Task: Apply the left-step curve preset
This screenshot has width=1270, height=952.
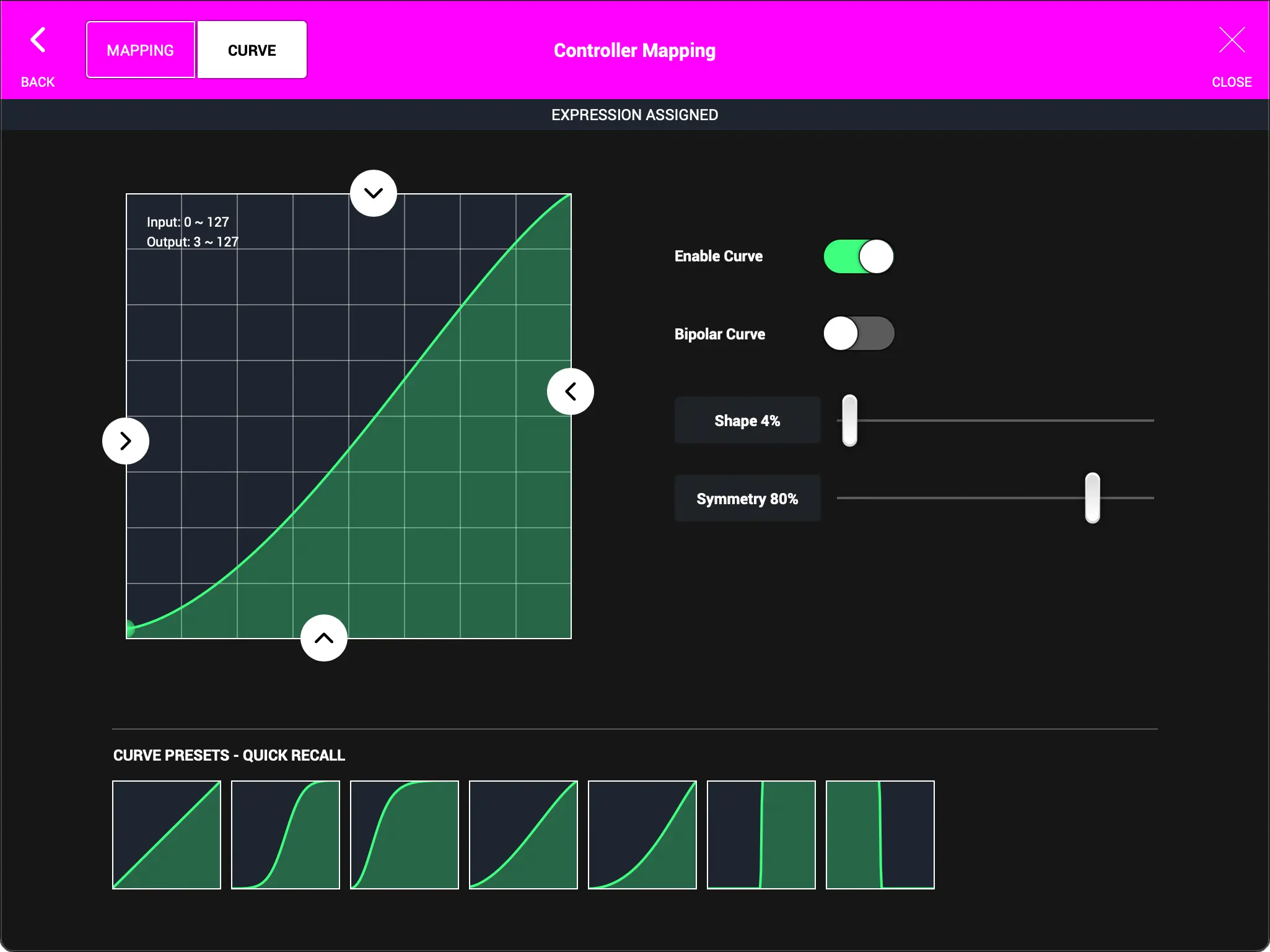Action: point(879,835)
